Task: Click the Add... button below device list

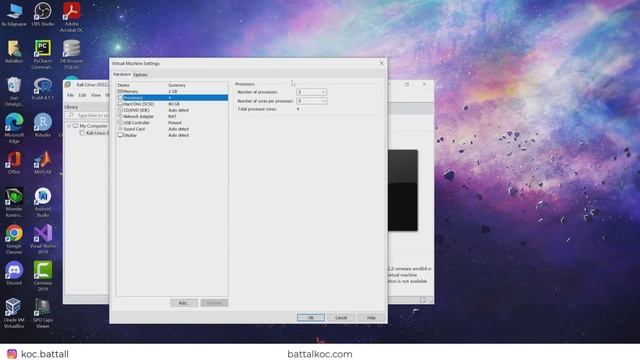Action: (184, 303)
